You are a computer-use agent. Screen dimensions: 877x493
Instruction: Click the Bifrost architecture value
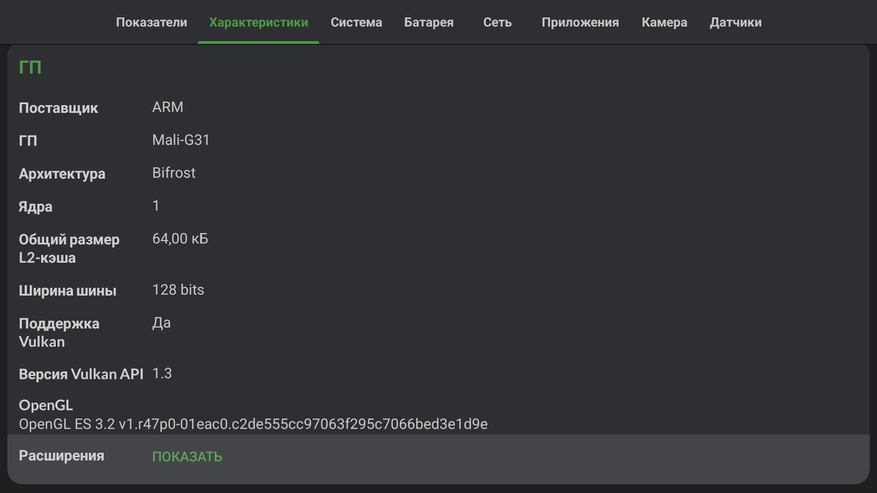(174, 173)
